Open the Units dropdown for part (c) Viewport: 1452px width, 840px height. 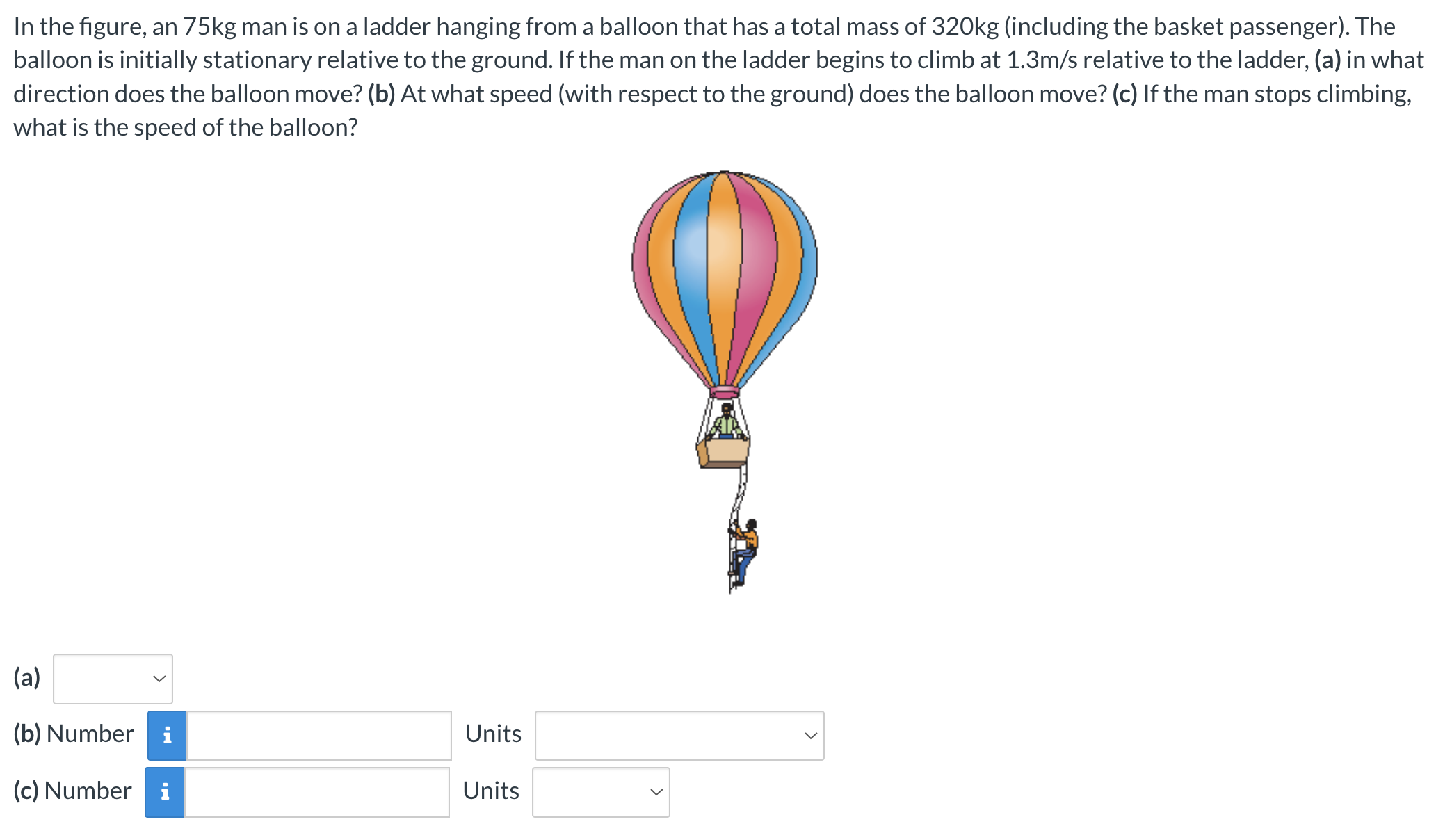[599, 792]
